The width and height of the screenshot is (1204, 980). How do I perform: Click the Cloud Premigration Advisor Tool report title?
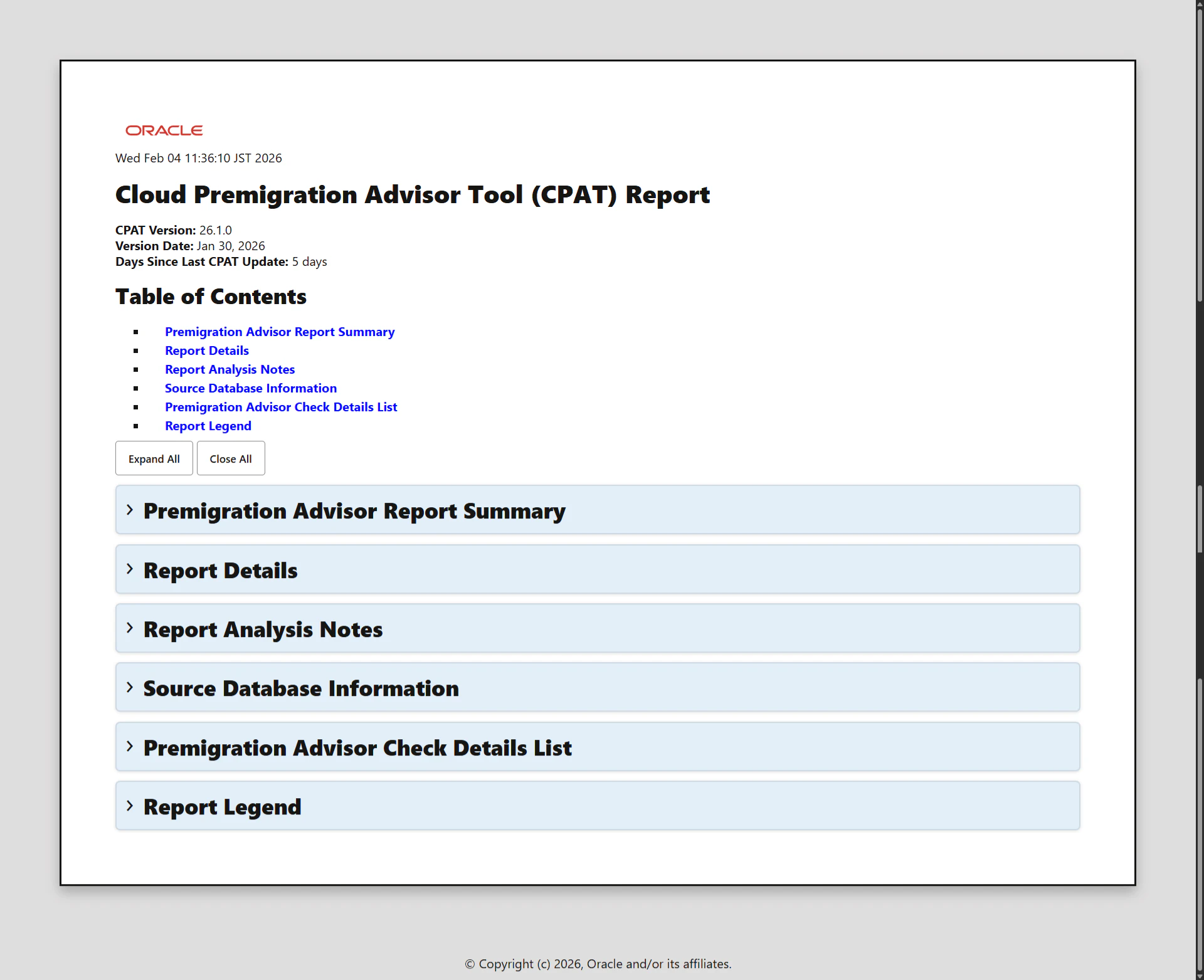pyautogui.click(x=413, y=195)
